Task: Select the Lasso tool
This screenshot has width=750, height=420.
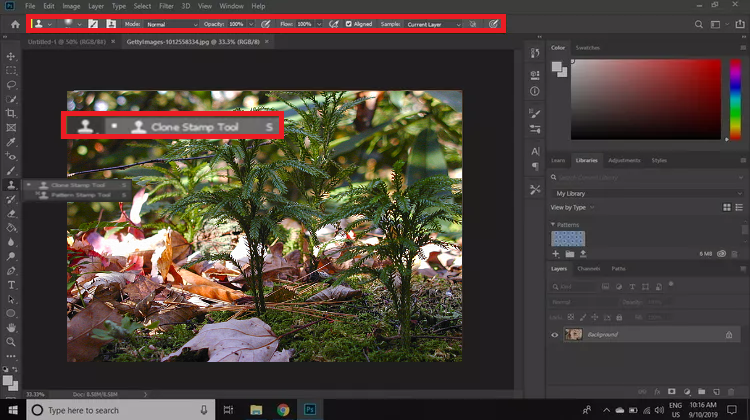Action: (11, 85)
